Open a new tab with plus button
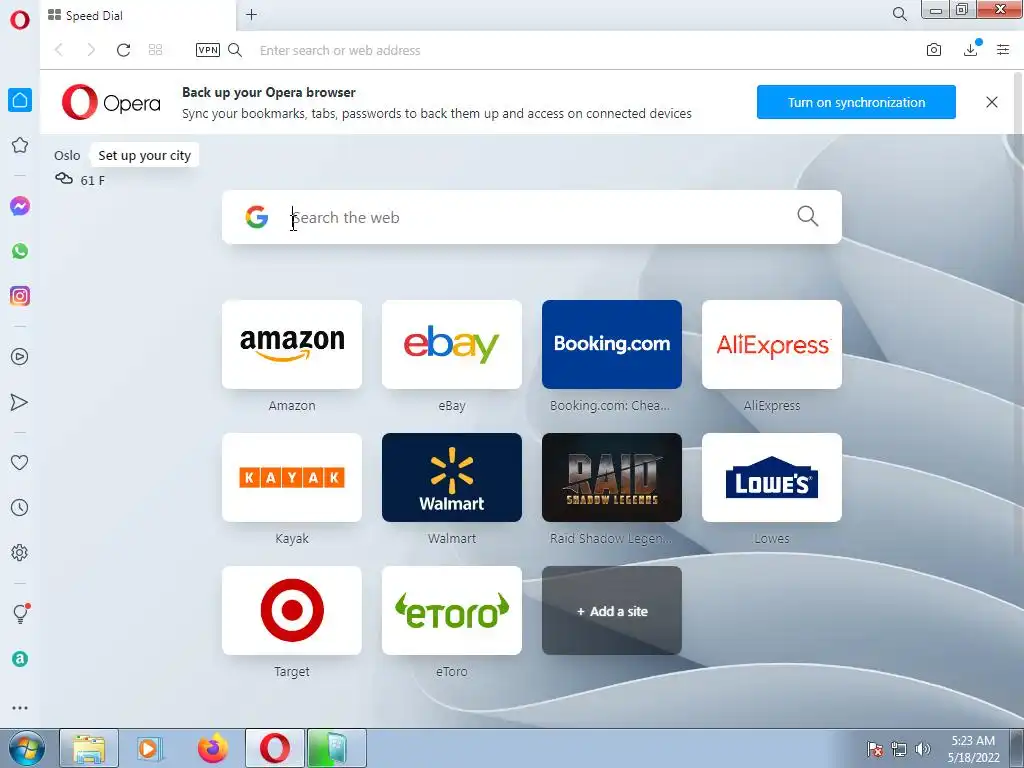 point(251,14)
